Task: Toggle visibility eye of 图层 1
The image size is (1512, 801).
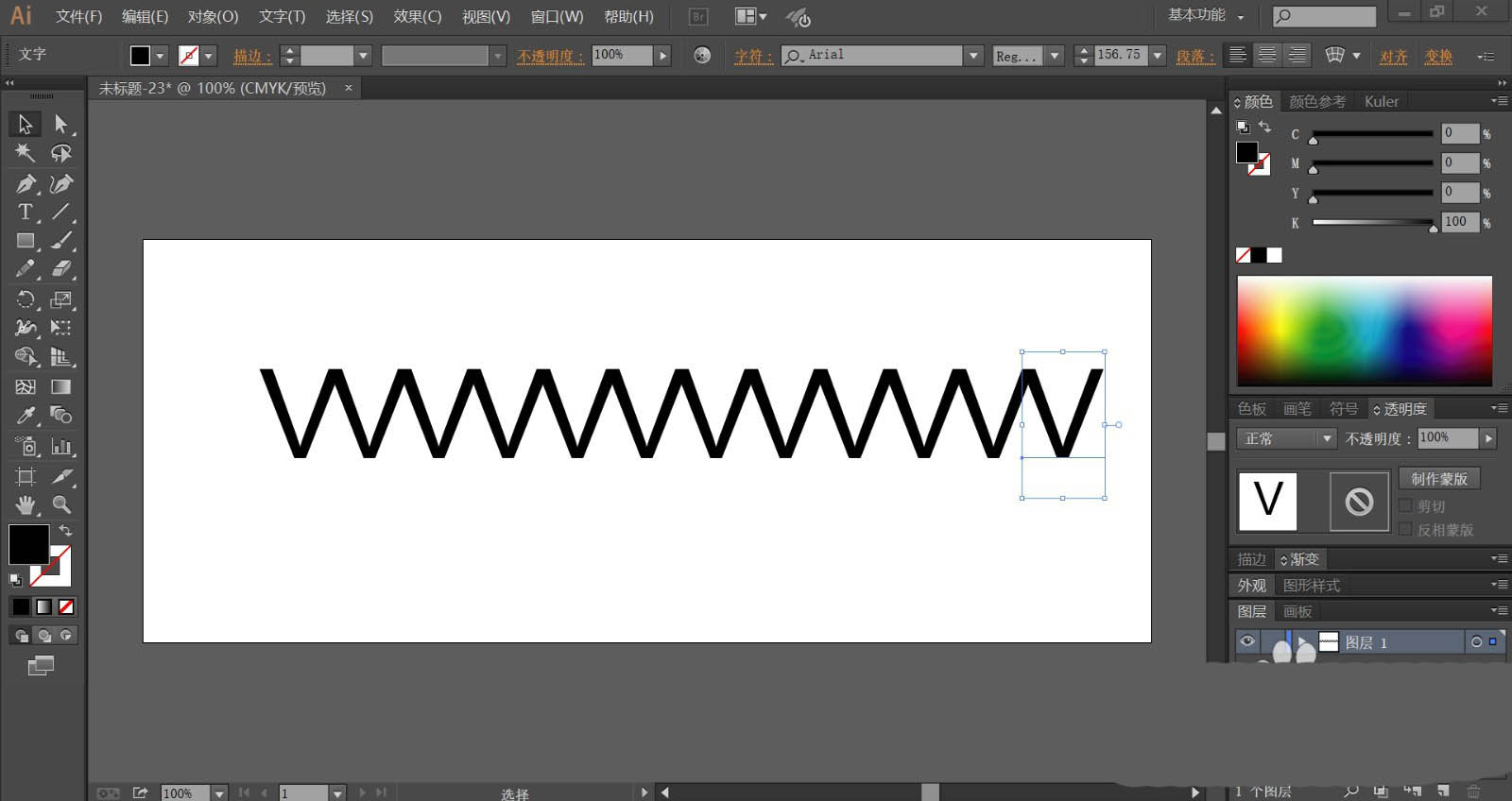Action: pyautogui.click(x=1247, y=641)
